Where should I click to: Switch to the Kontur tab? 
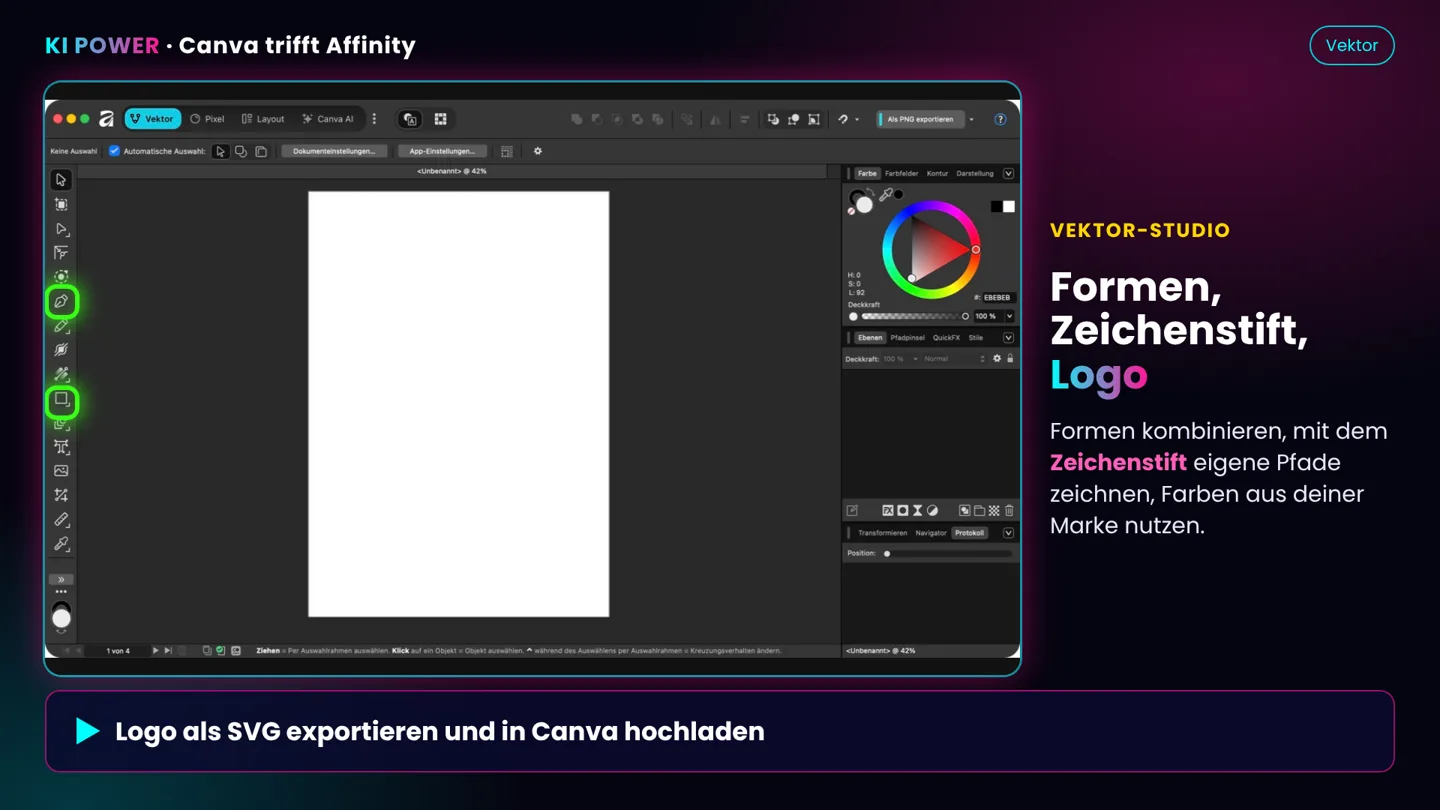[937, 174]
